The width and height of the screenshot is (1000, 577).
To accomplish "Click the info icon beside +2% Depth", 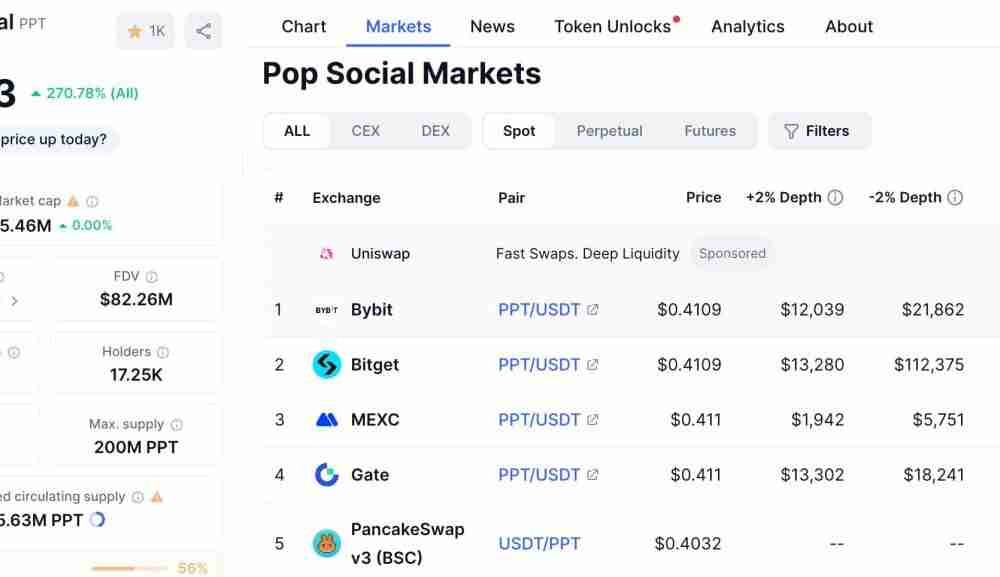I will (835, 198).
